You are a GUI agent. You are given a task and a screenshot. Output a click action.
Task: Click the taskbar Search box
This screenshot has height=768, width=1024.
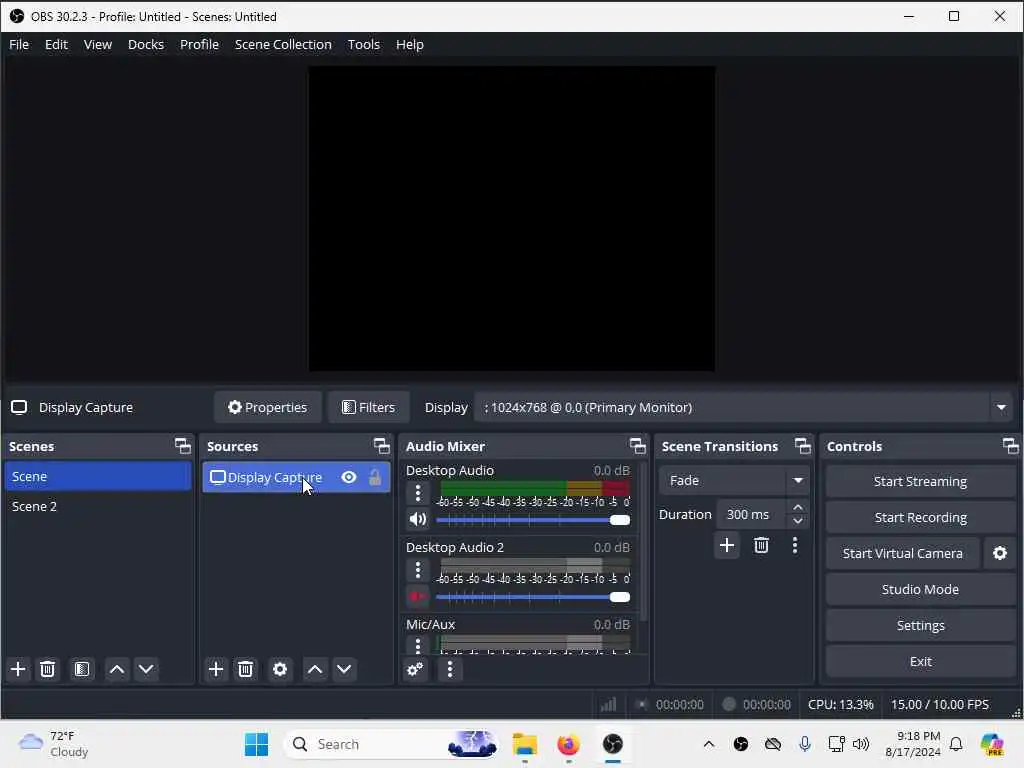(x=391, y=744)
